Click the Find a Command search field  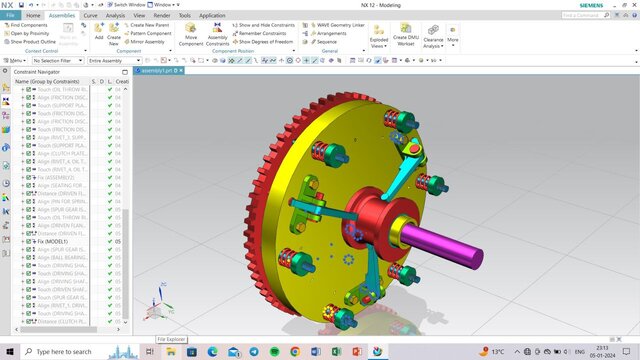click(x=585, y=15)
